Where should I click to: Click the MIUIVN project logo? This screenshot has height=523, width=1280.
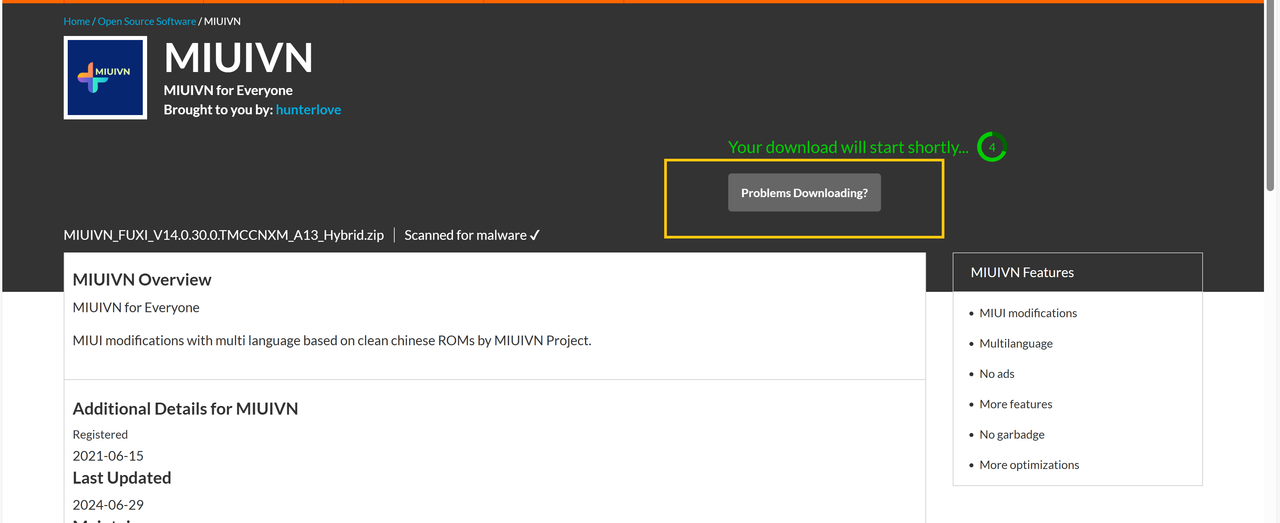tap(106, 78)
